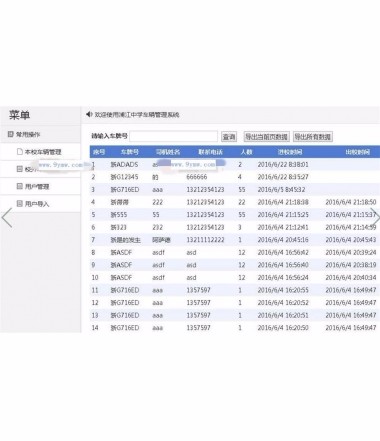Go to next image with right arrow
Image resolution: width=380 pixels, height=441 pixels.
coord(375,218)
